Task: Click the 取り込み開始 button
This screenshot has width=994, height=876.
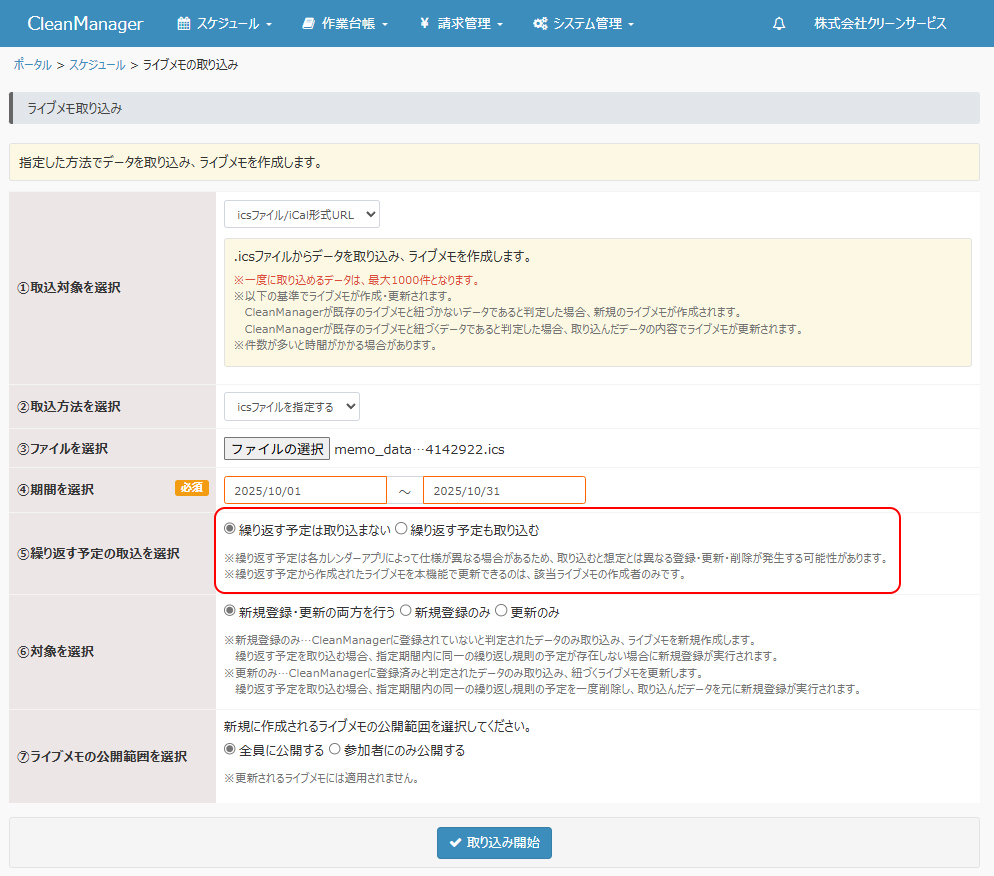Action: point(494,843)
